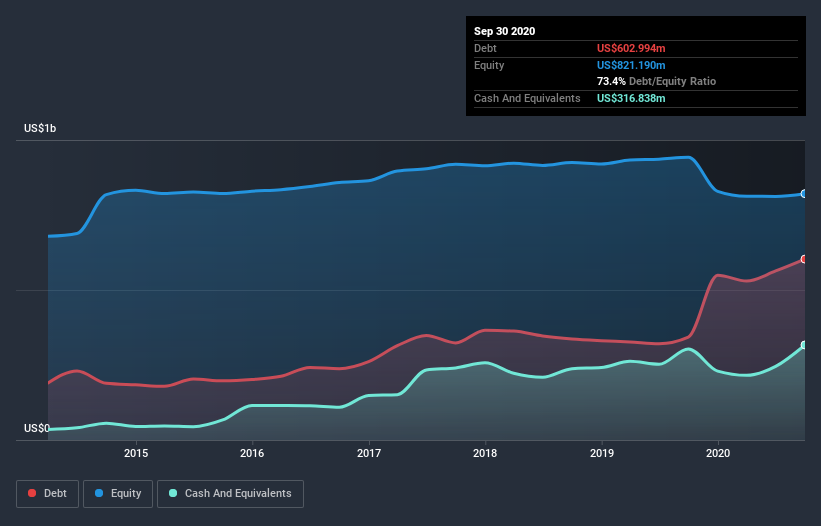Click the 2017 x-axis label
Viewport: 821px width, 526px height.
369,453
